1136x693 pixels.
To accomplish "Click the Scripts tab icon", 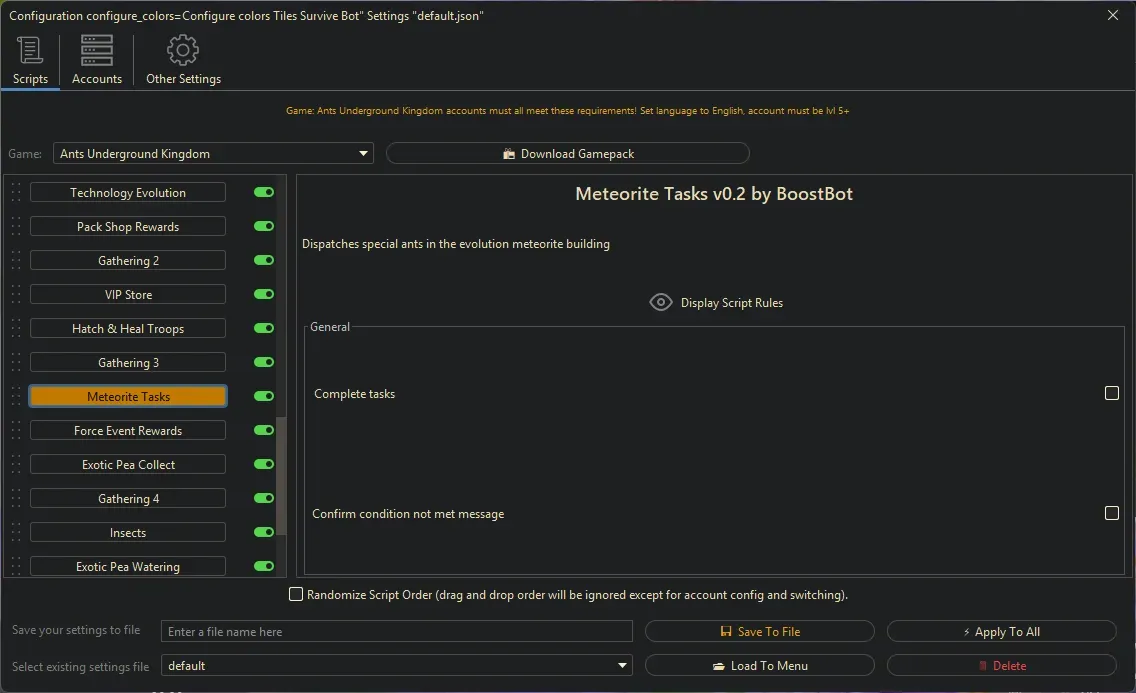I will point(29,49).
